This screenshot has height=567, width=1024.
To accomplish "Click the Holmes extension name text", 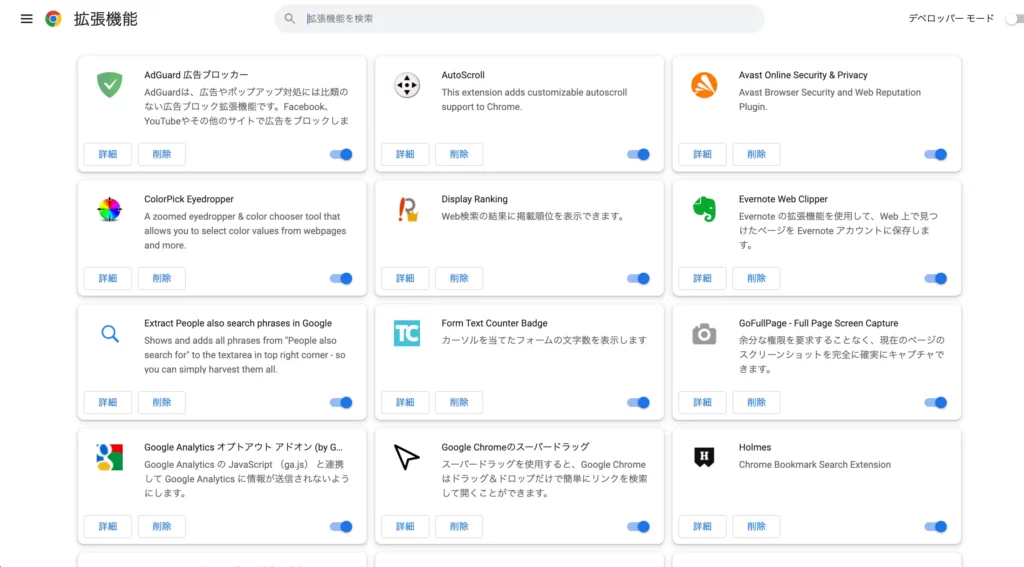I will [x=755, y=447].
